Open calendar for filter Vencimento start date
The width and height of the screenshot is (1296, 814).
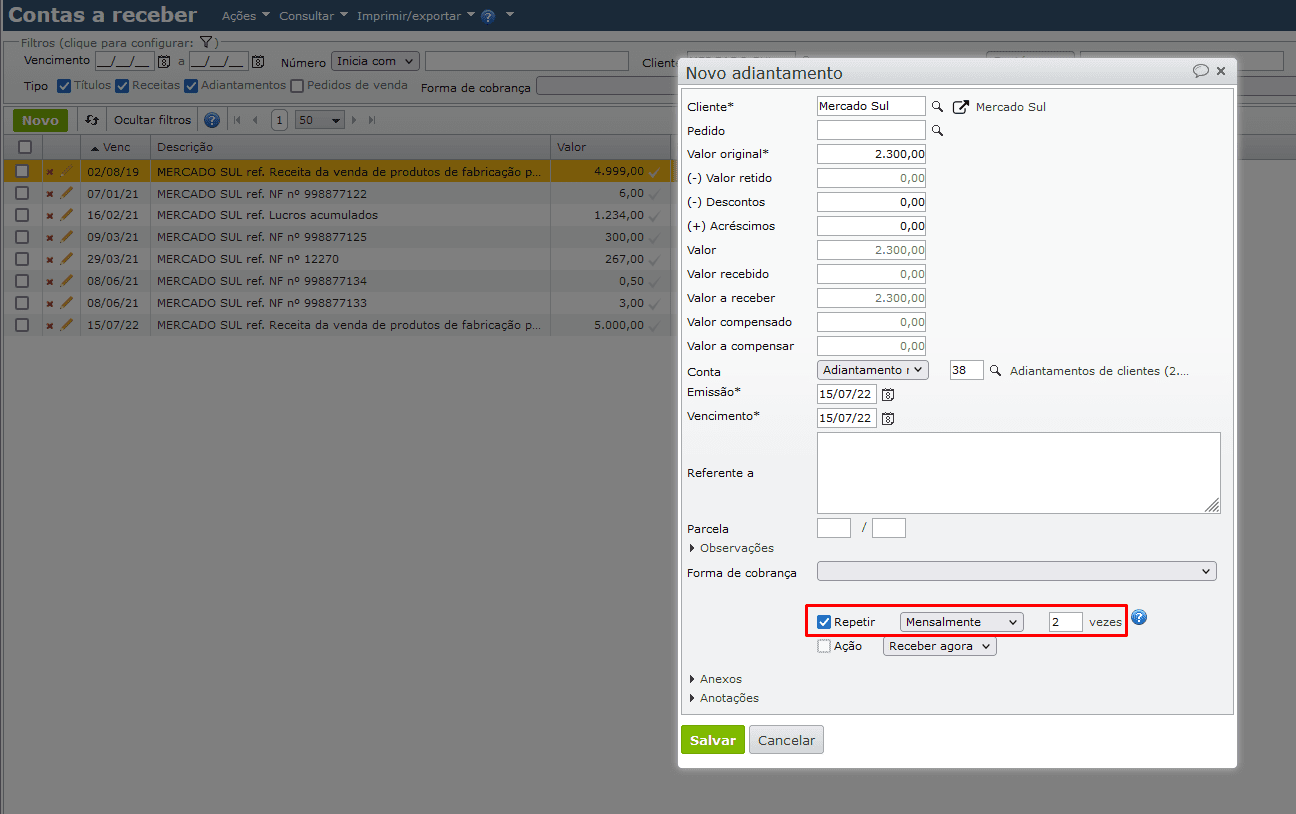[164, 62]
